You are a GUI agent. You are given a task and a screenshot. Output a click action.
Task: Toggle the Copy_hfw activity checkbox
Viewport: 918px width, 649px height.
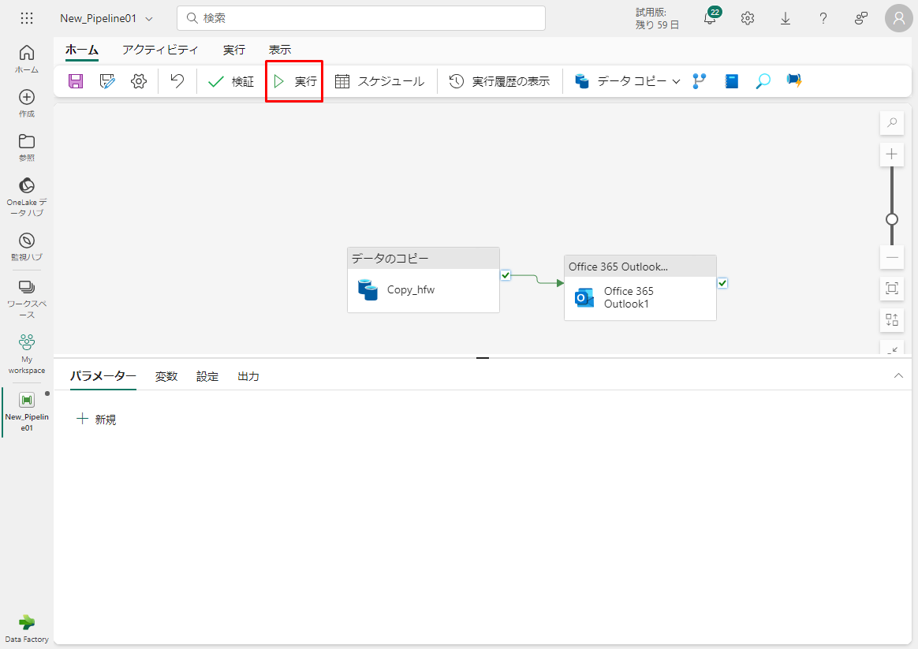point(506,275)
